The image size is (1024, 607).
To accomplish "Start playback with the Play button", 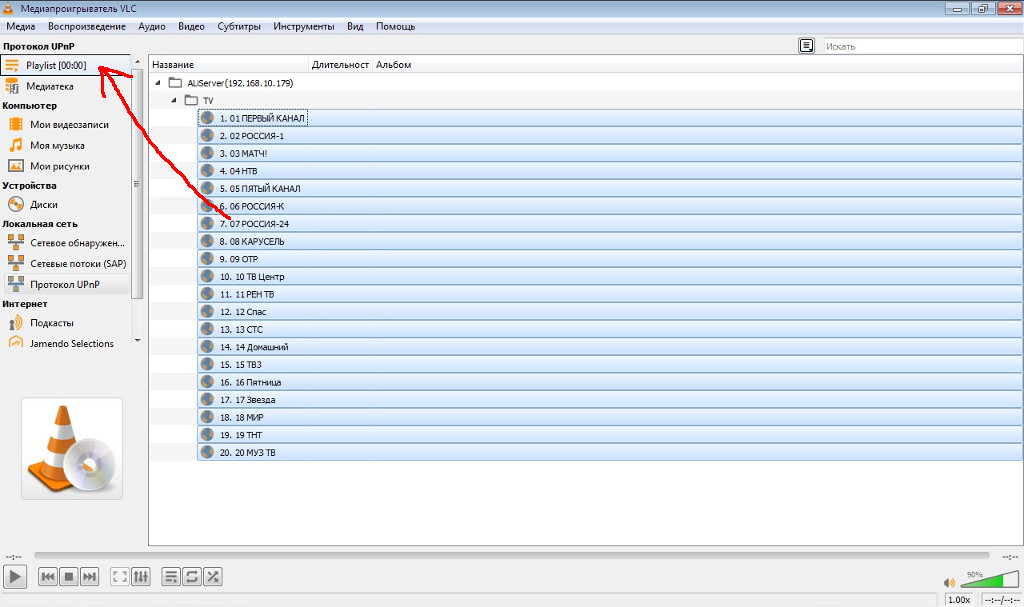I will [14, 577].
